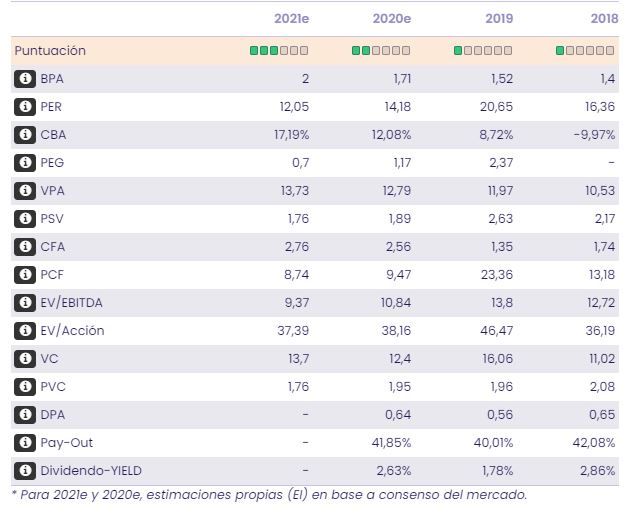Show Dividendo-YIELD info icon details
The width and height of the screenshot is (627, 519).
coord(24,471)
